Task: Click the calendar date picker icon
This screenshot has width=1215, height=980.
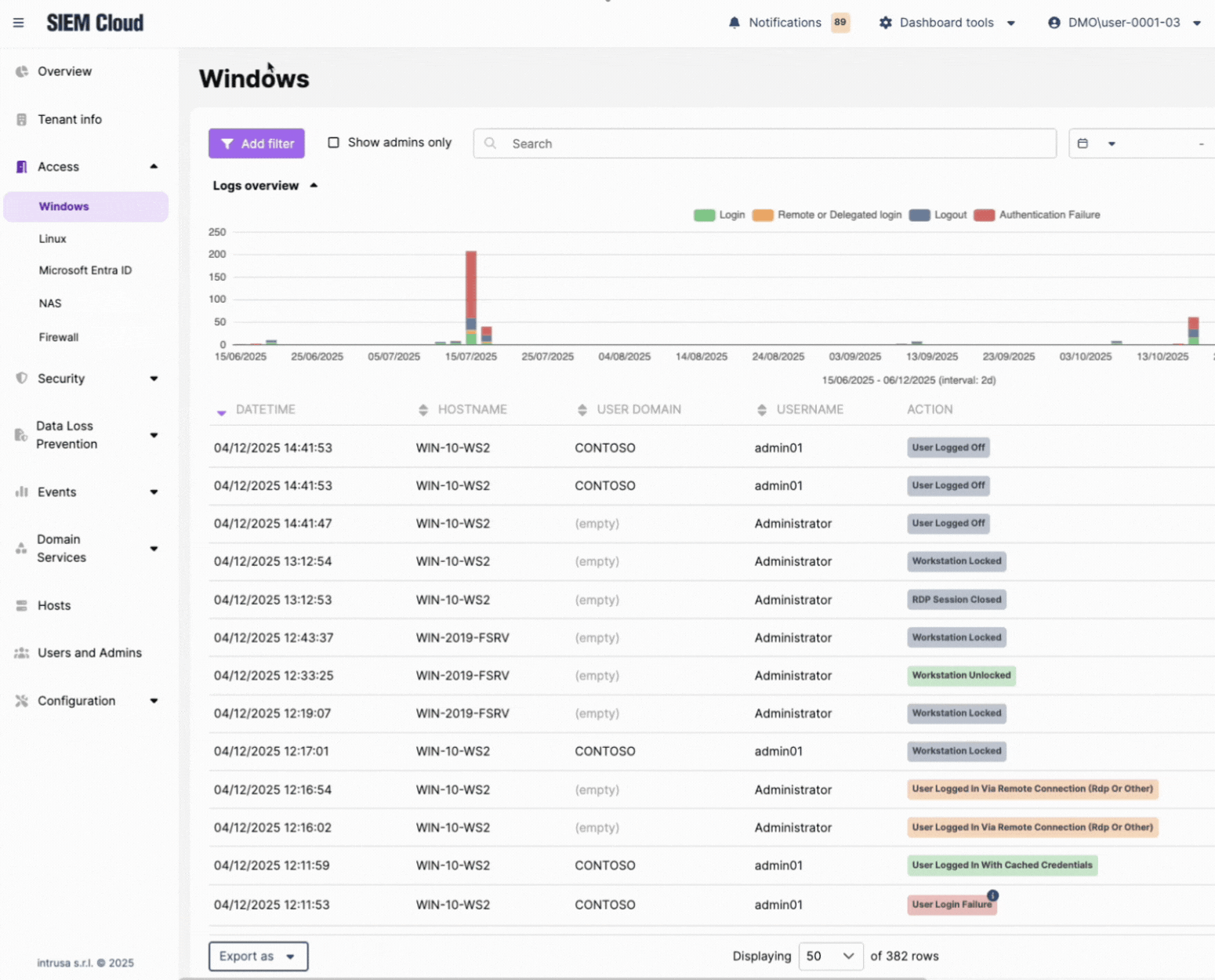Action: click(1083, 143)
